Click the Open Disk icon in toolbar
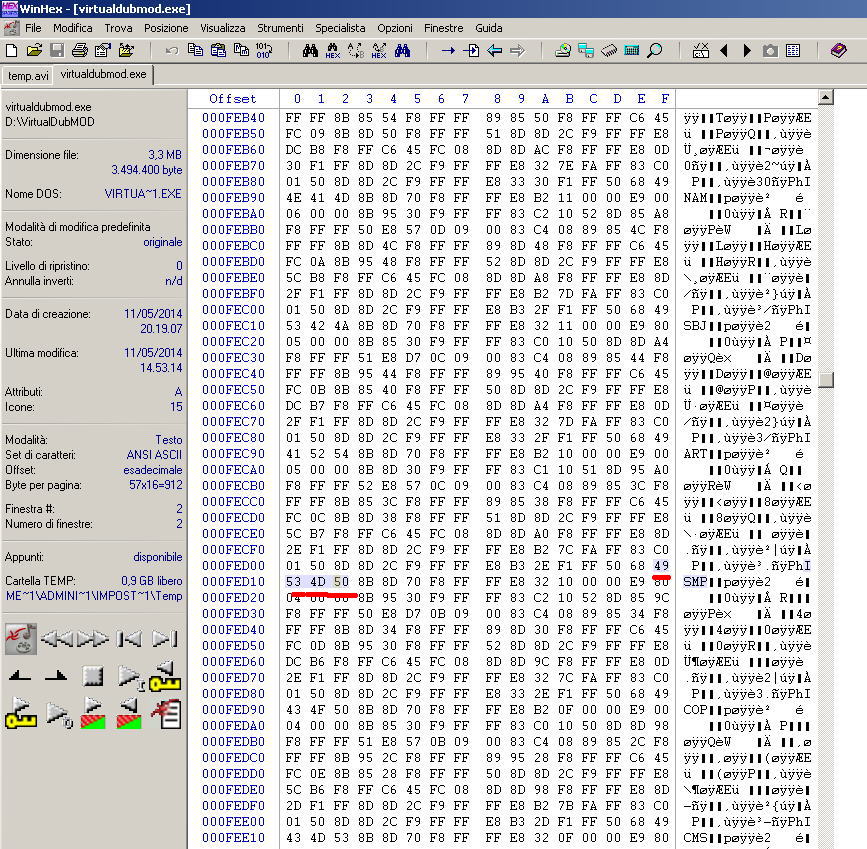The height and width of the screenshot is (849, 867). [563, 50]
